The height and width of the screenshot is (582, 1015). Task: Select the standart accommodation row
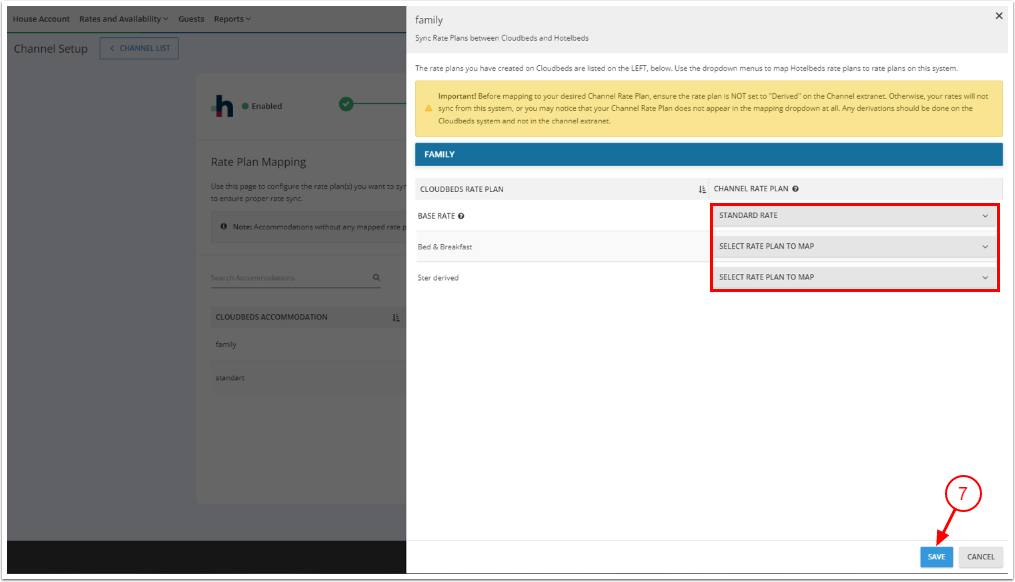[231, 378]
